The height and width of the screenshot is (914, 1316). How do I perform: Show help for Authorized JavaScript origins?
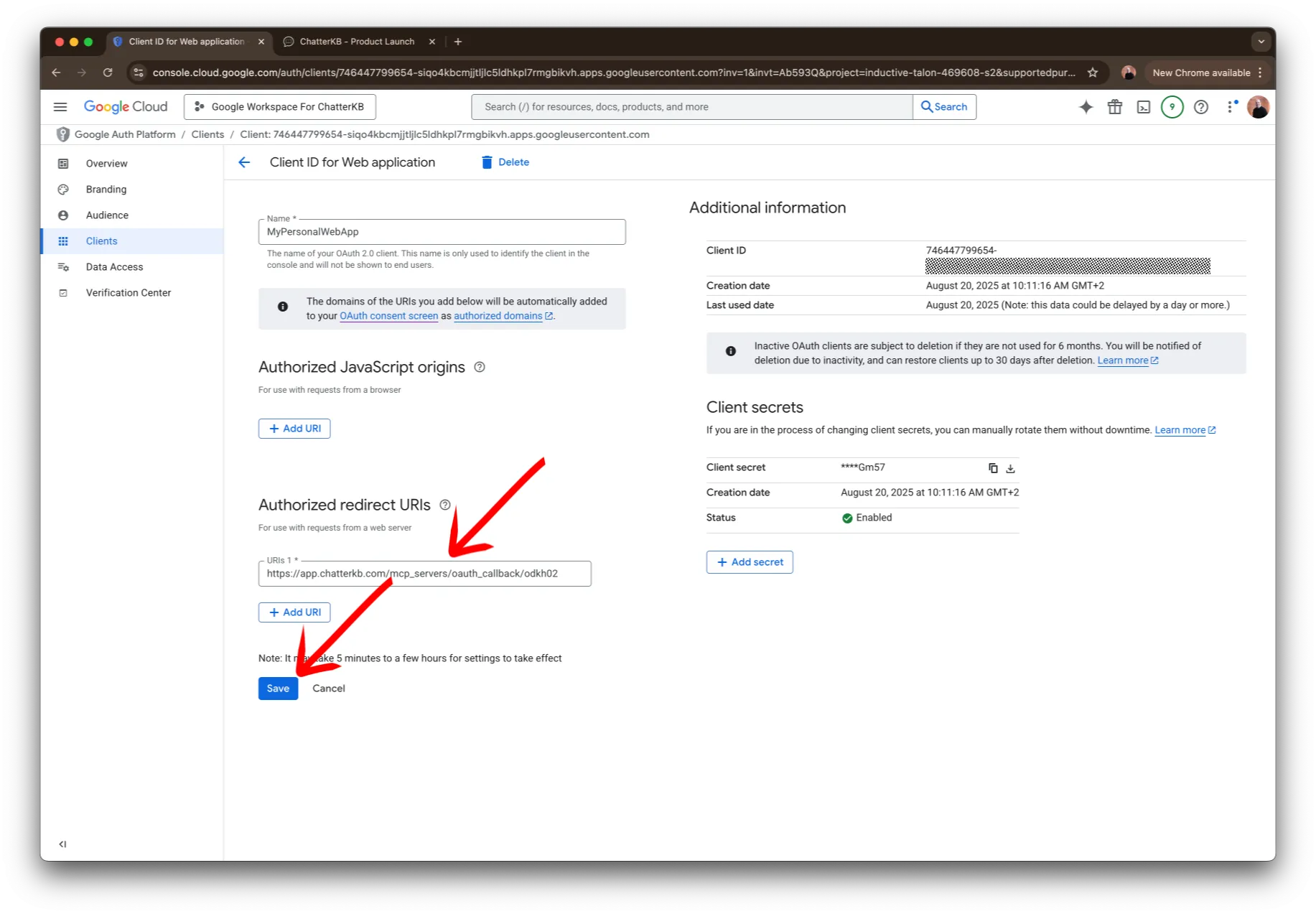point(480,367)
